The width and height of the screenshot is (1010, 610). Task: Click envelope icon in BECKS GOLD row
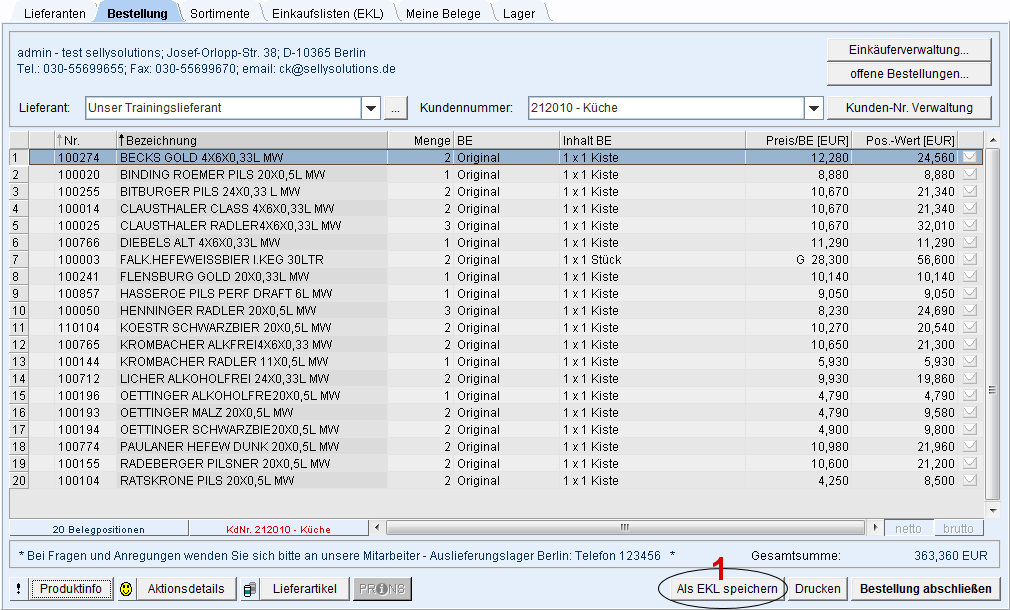pos(970,157)
